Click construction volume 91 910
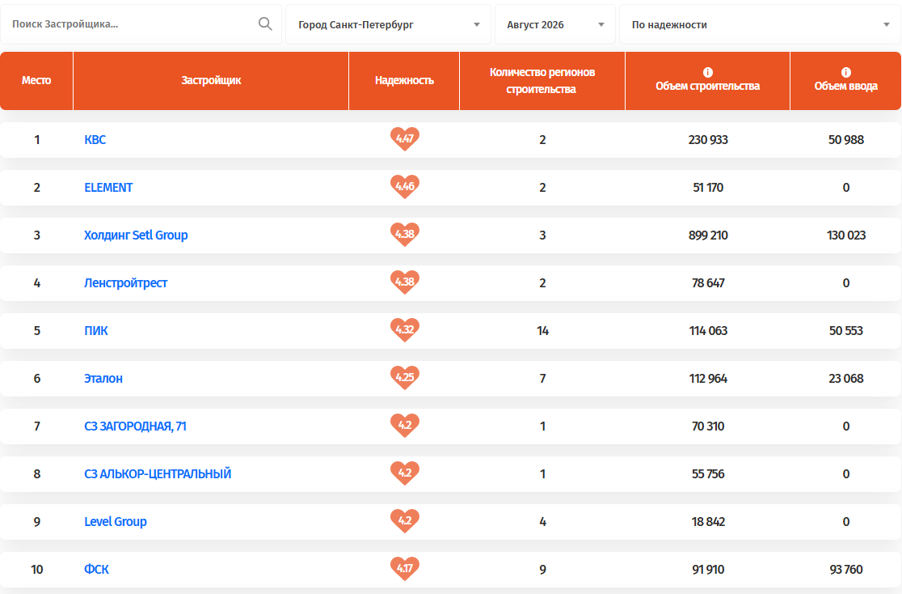The image size is (902, 594). point(708,569)
